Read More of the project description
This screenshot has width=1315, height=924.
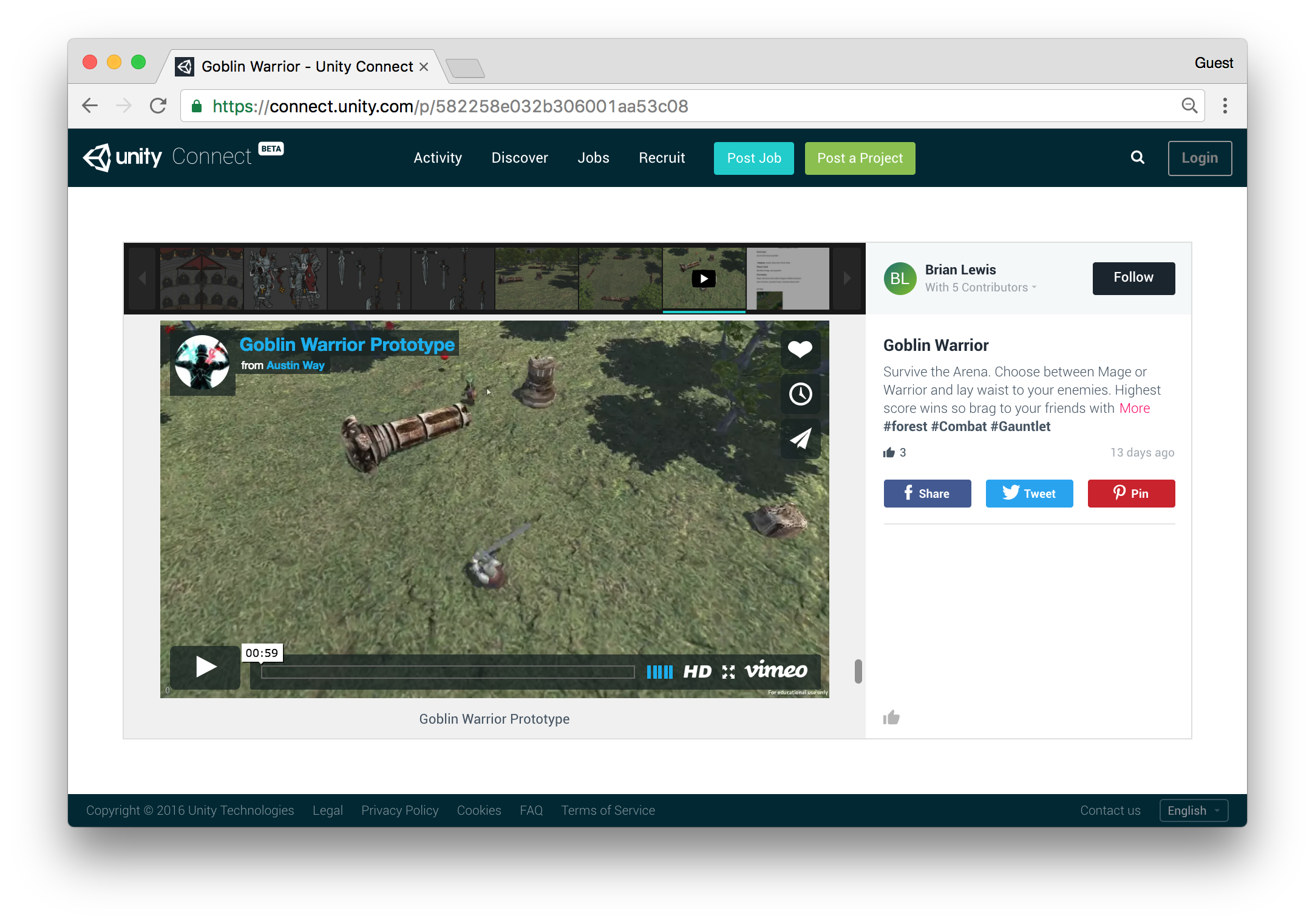(1134, 408)
